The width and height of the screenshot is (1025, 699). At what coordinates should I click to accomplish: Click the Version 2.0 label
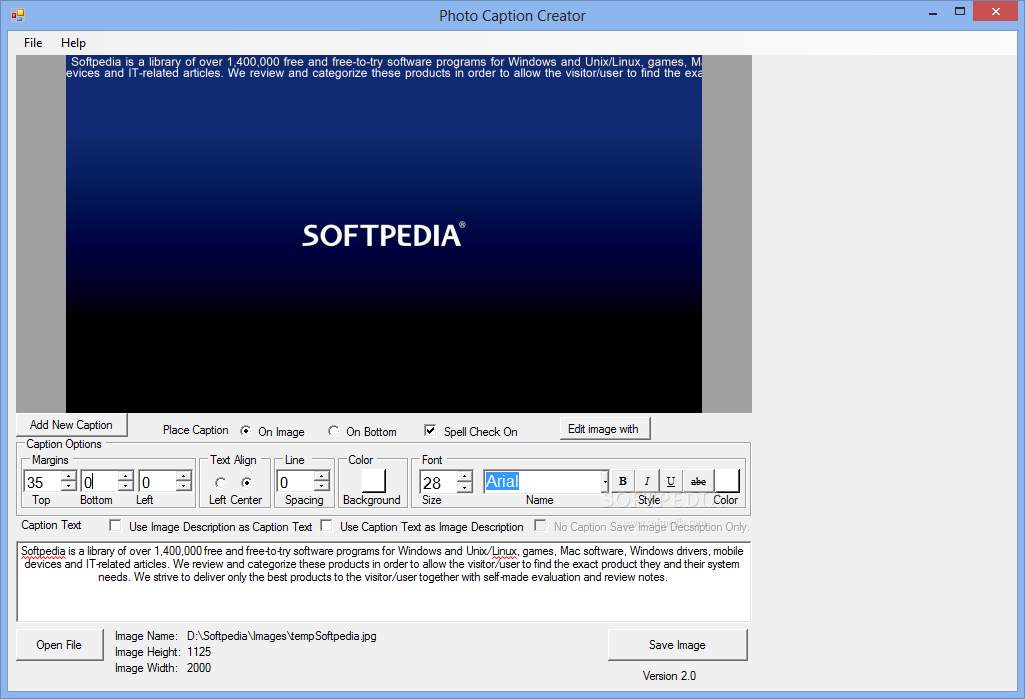[x=669, y=676]
